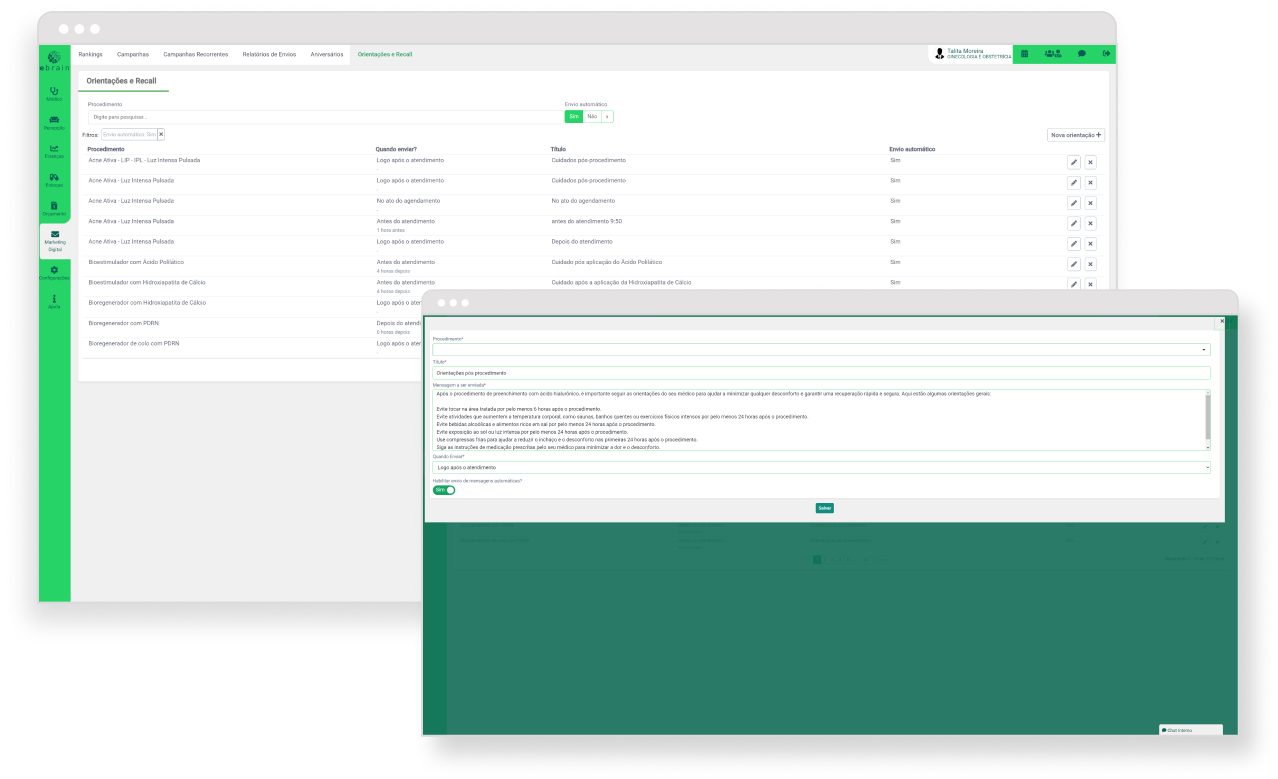The height and width of the screenshot is (779, 1278).
Task: Go to Configurações gear in sidebar
Action: coord(54,272)
